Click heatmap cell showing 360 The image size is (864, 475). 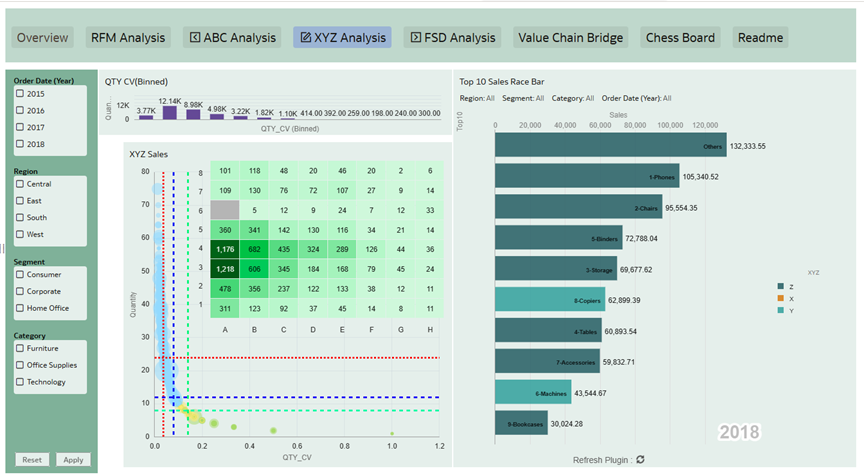point(225,230)
